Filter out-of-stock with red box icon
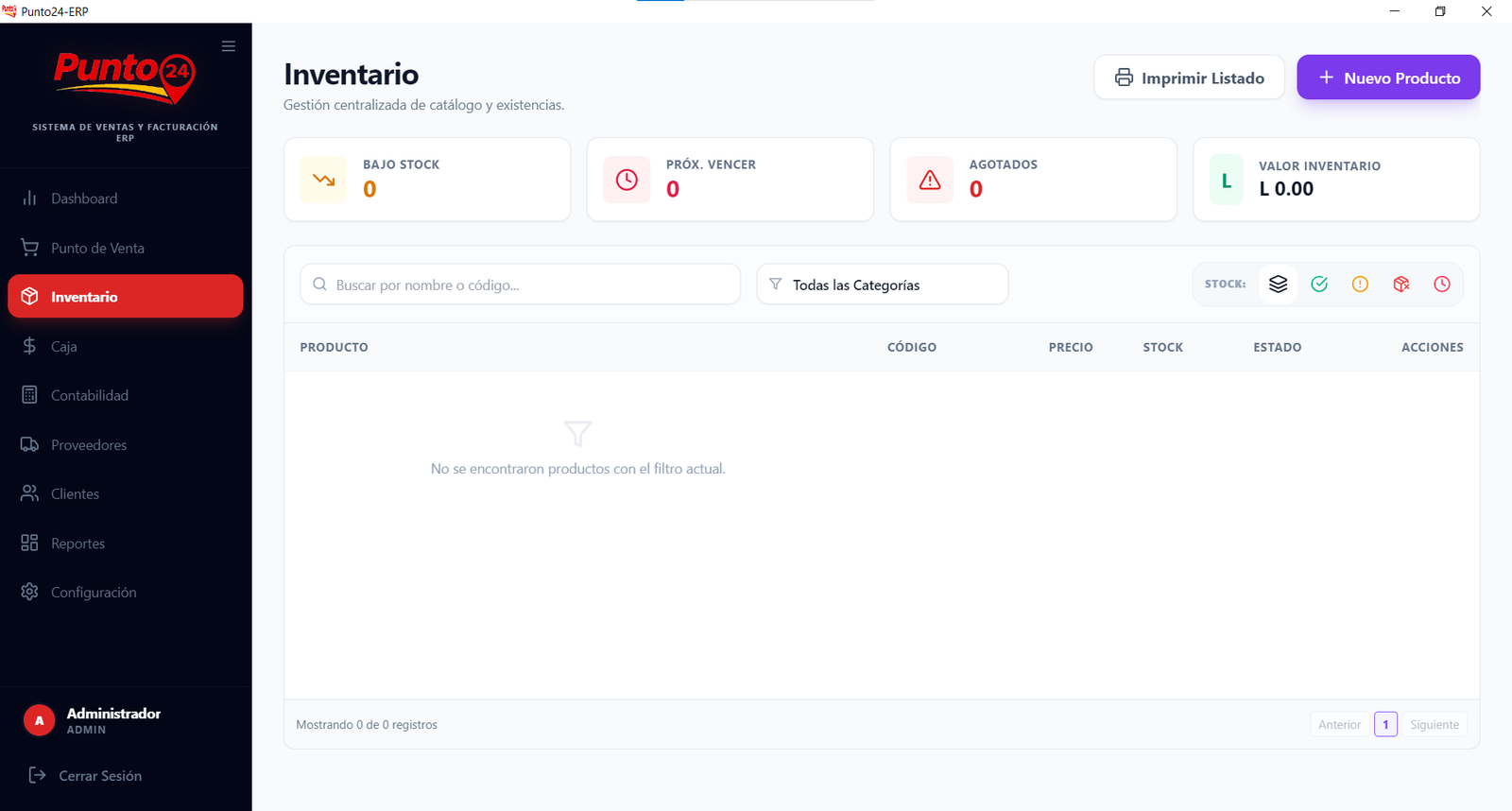1512x811 pixels. click(x=1401, y=284)
